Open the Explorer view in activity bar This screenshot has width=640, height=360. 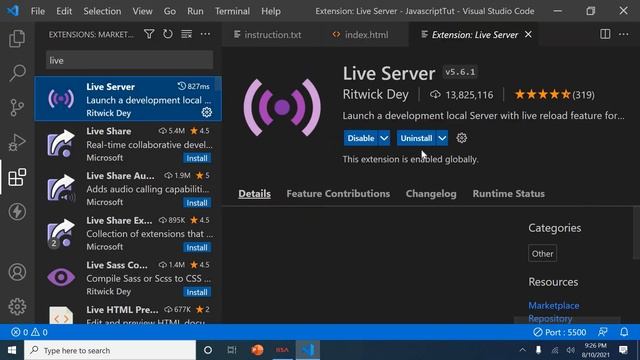click(17, 38)
